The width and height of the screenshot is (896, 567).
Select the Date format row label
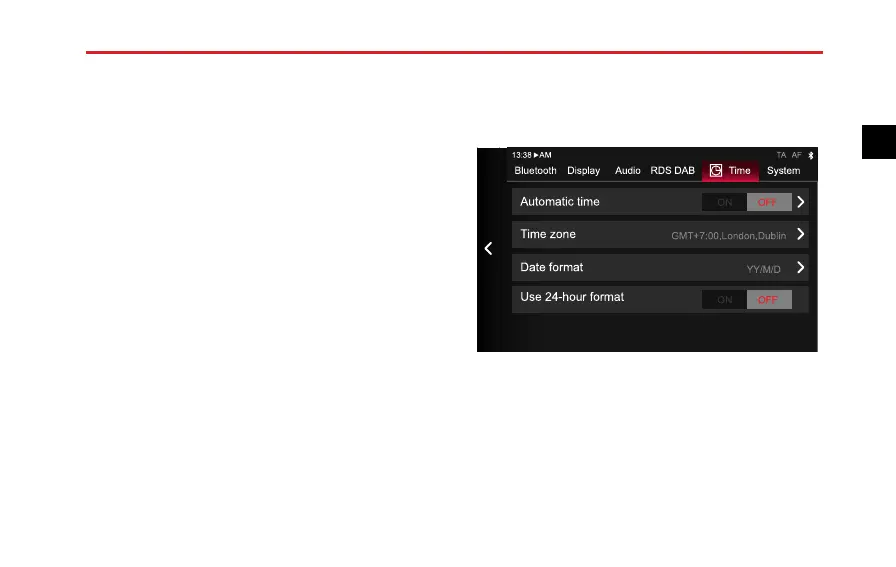[x=551, y=267]
